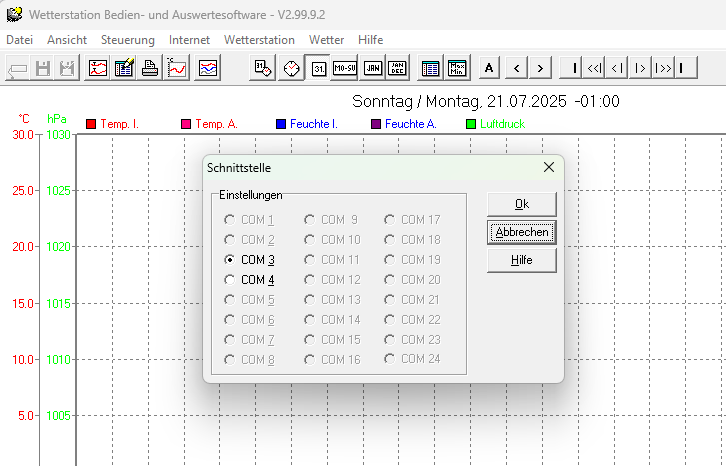726x466 pixels.
Task: Click the blue Feuchte I. legend swatch
Action: pos(281,124)
